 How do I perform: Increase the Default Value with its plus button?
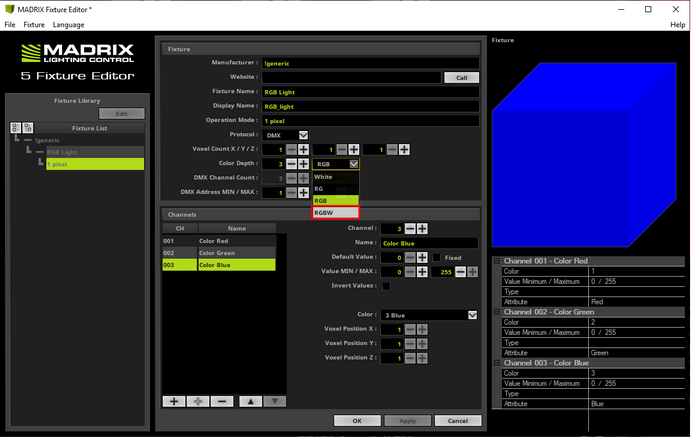point(422,257)
